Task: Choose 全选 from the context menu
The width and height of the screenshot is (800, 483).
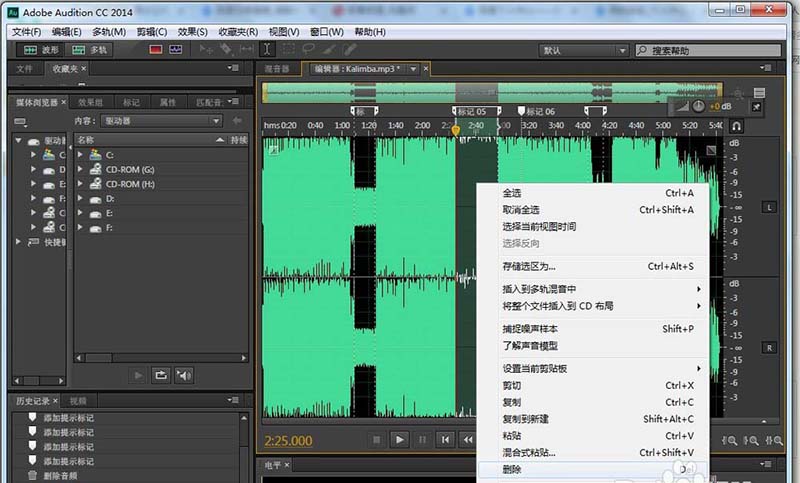Action: (593, 193)
